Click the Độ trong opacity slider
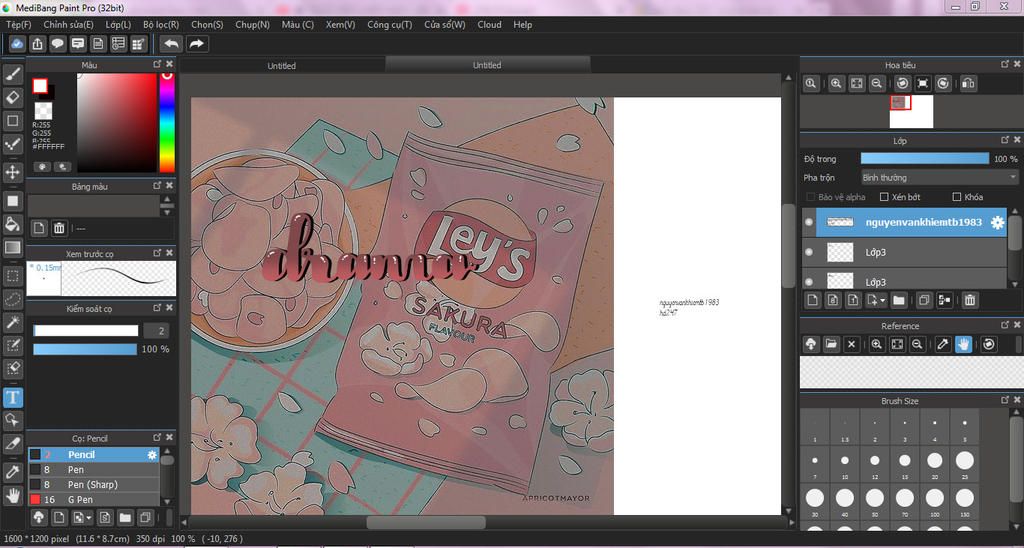Viewport: 1024px width, 548px height. tap(925, 159)
